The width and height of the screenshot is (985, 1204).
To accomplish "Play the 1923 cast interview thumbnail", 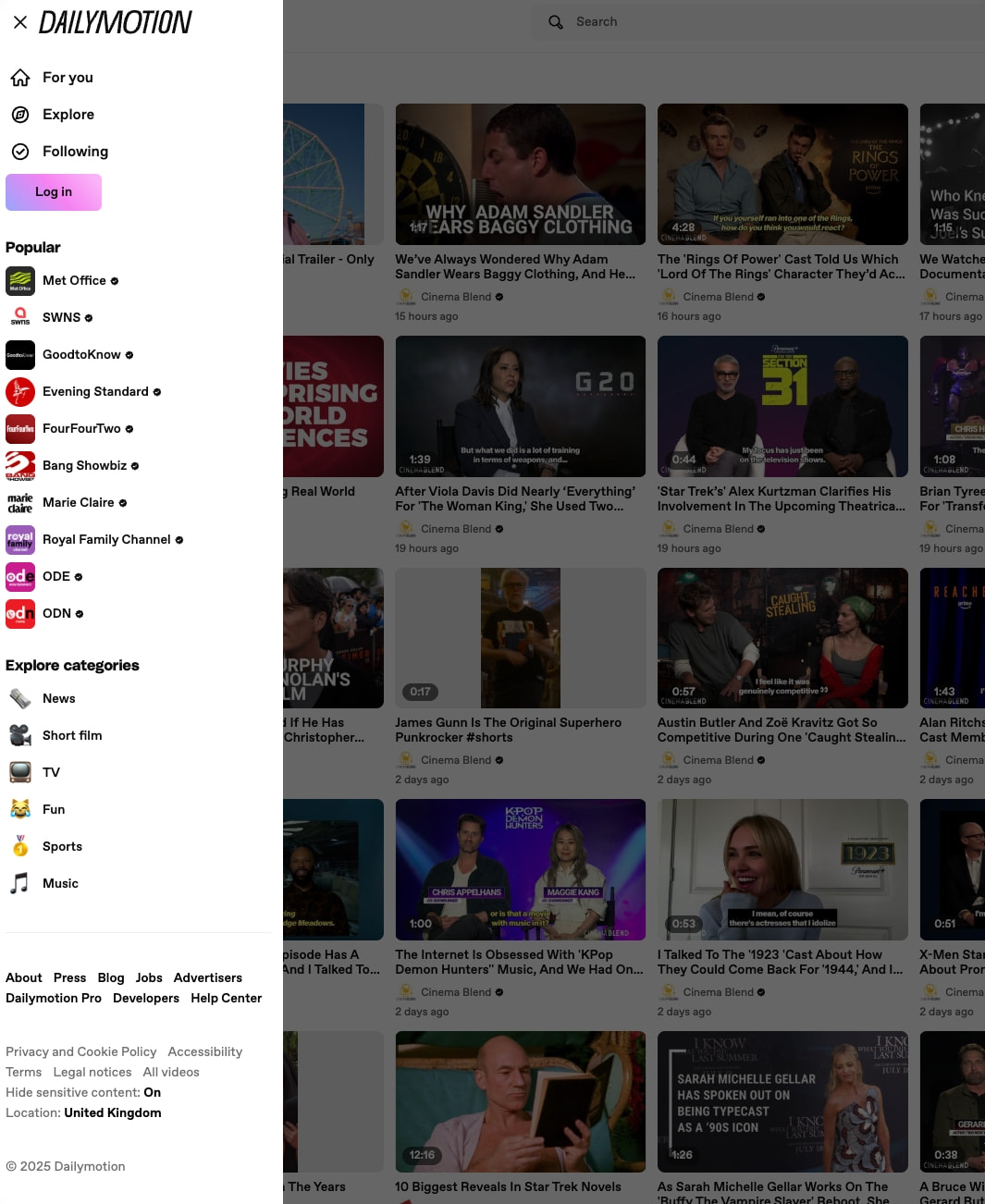I will click(782, 869).
